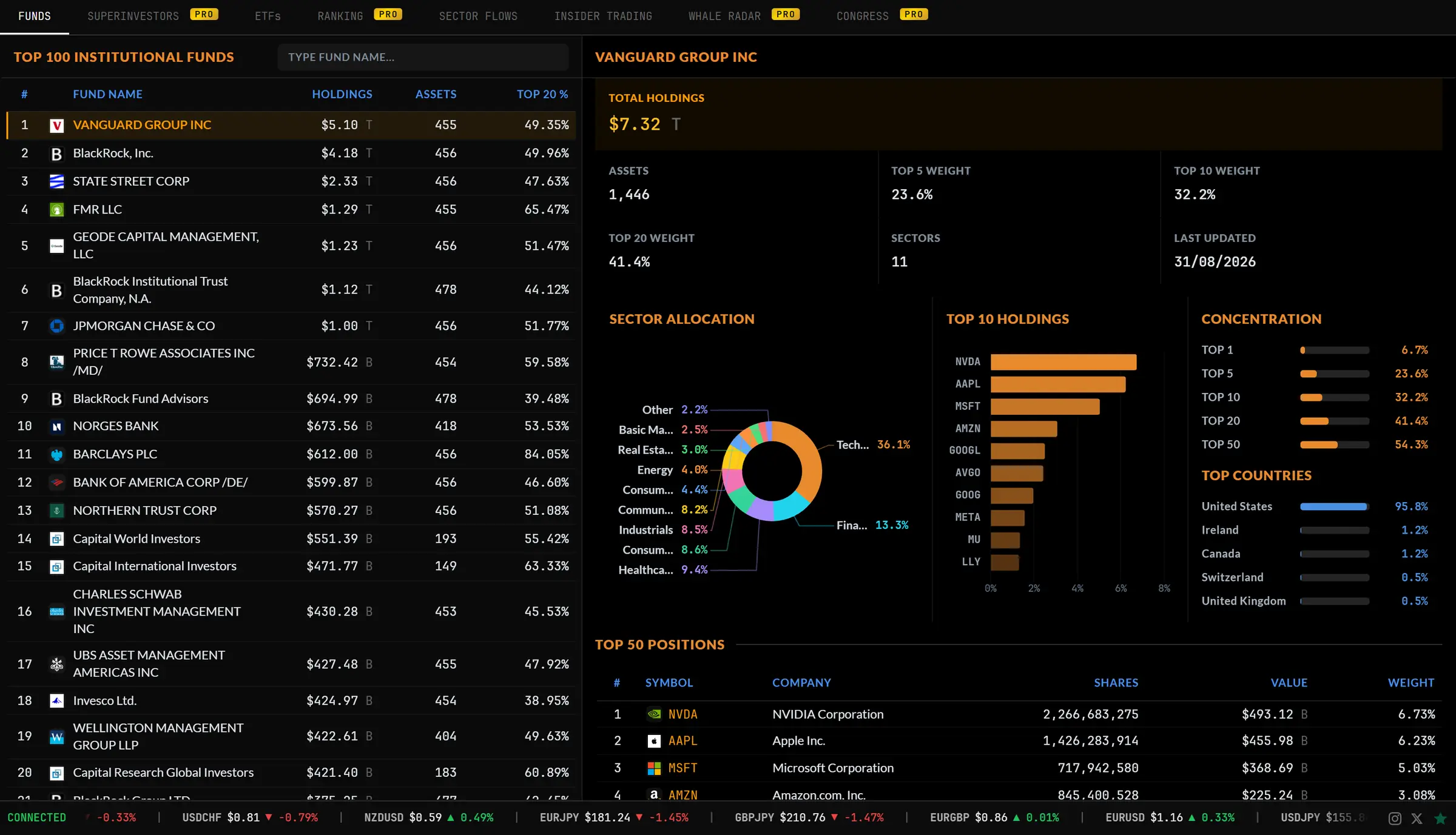Screen dimensions: 1456x835
Task: Click the BlackRock Fund Advisors logo icon
Action: pyautogui.click(x=56, y=399)
